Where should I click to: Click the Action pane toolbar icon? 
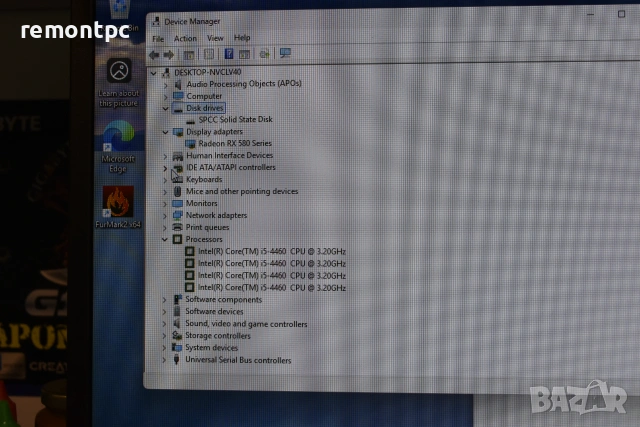(x=244, y=54)
